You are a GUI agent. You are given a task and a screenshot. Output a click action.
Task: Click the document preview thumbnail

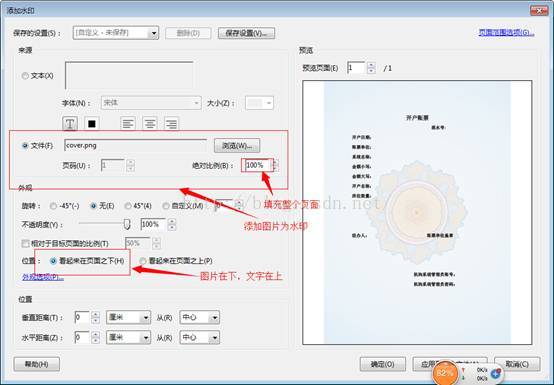(x=417, y=212)
